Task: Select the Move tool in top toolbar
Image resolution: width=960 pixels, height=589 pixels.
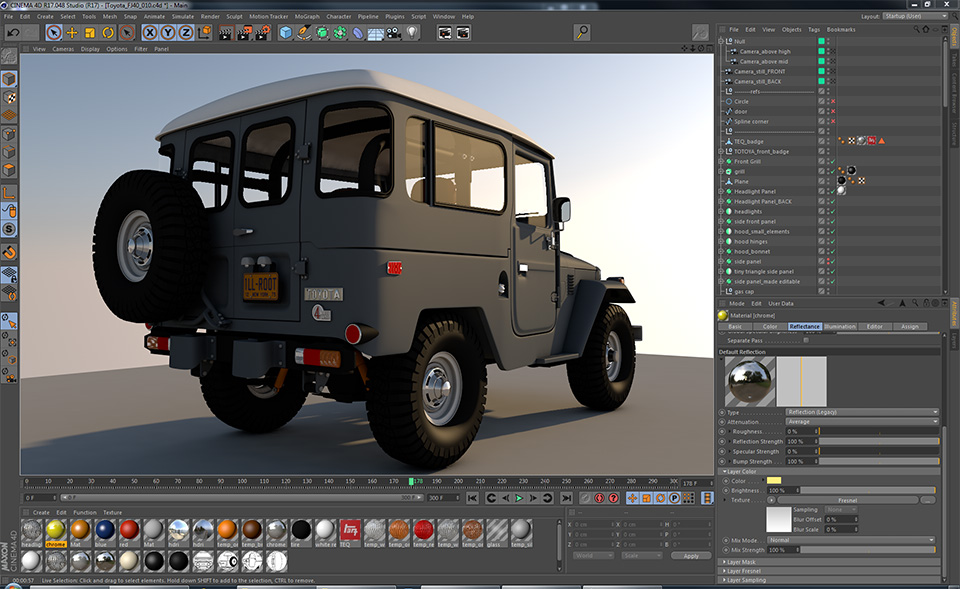Action: 72,33
